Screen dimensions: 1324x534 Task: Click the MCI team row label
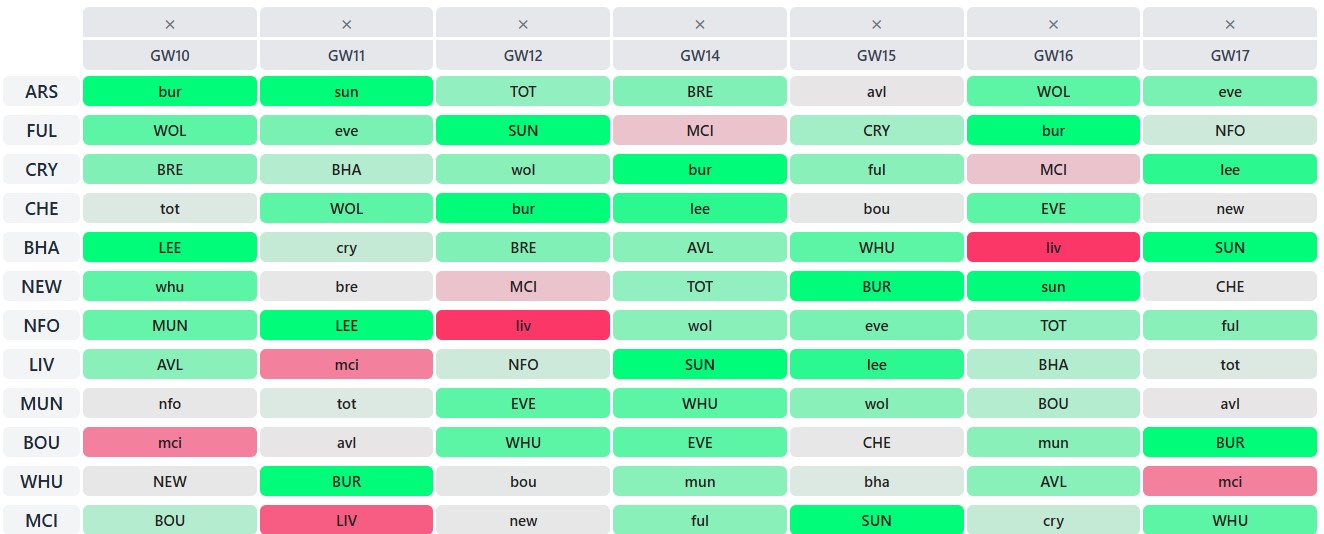42,521
